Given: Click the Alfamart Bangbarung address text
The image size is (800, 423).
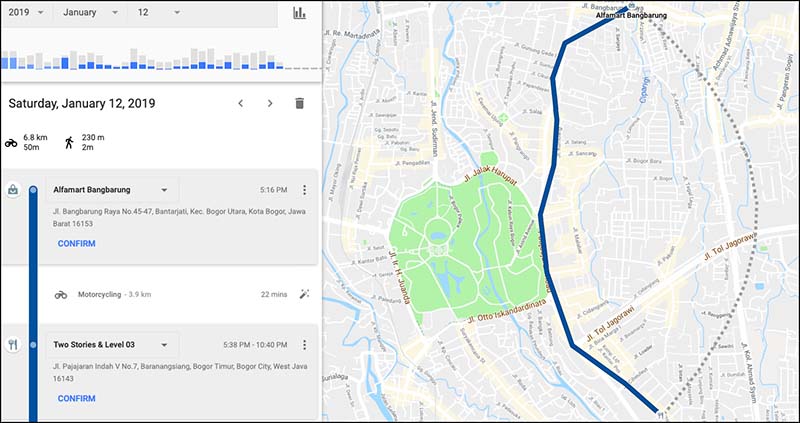Looking at the screenshot, I should 180,217.
